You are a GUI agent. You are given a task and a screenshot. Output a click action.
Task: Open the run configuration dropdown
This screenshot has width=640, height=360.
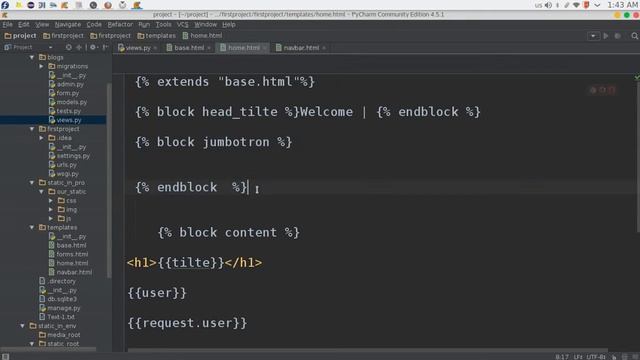pos(593,36)
